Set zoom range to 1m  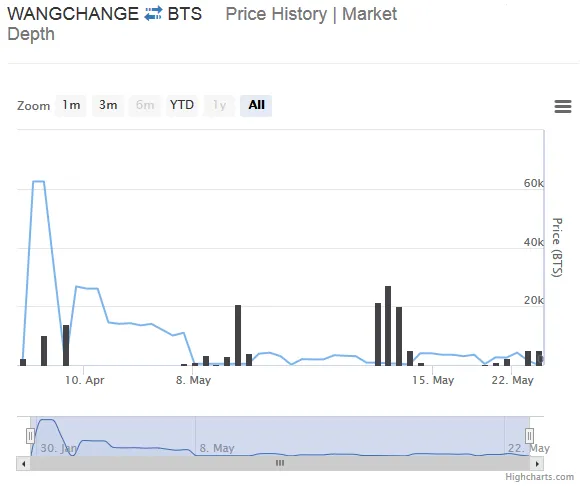pyautogui.click(x=71, y=106)
